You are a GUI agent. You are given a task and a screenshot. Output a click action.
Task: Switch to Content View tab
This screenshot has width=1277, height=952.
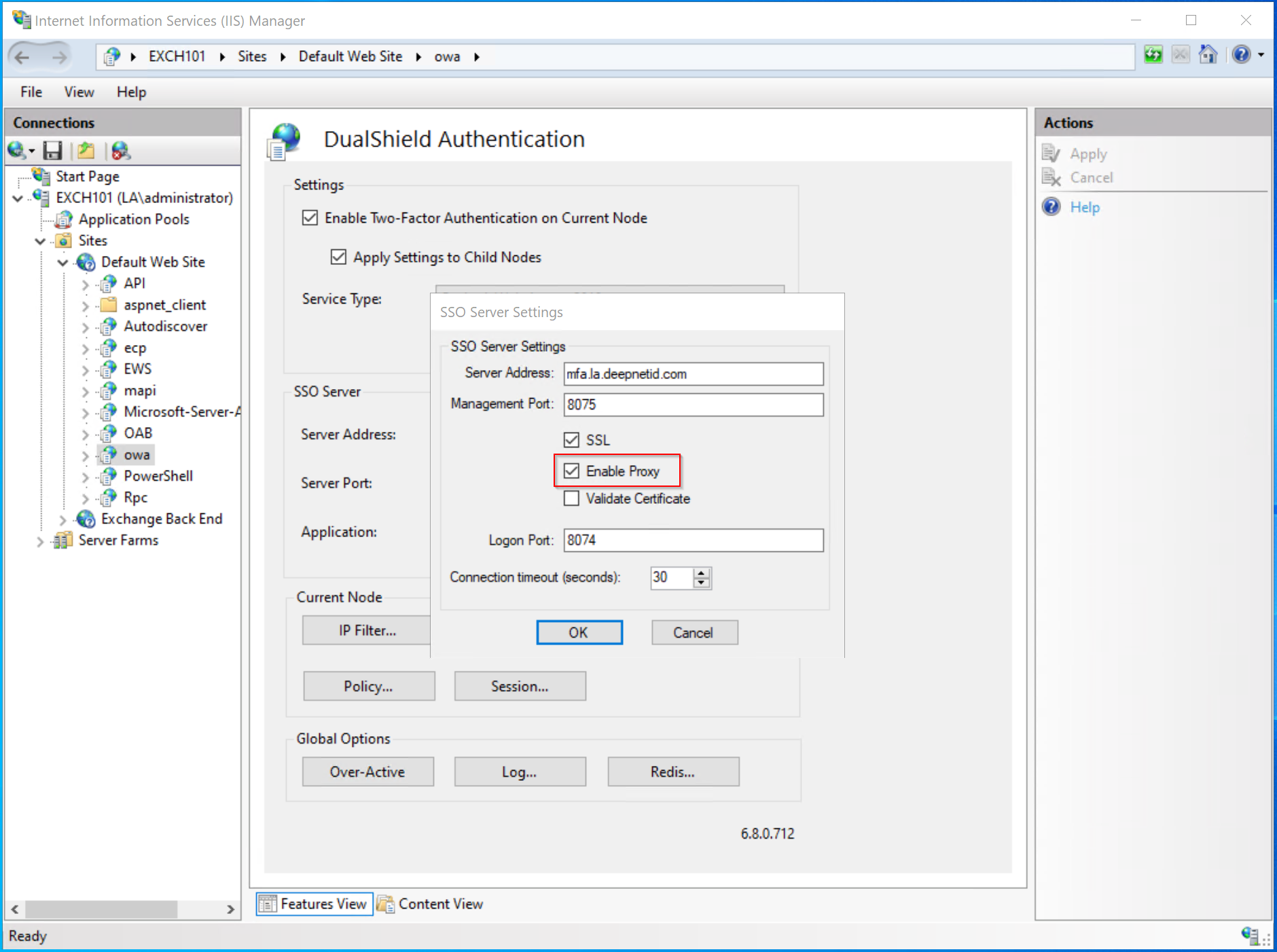point(431,904)
